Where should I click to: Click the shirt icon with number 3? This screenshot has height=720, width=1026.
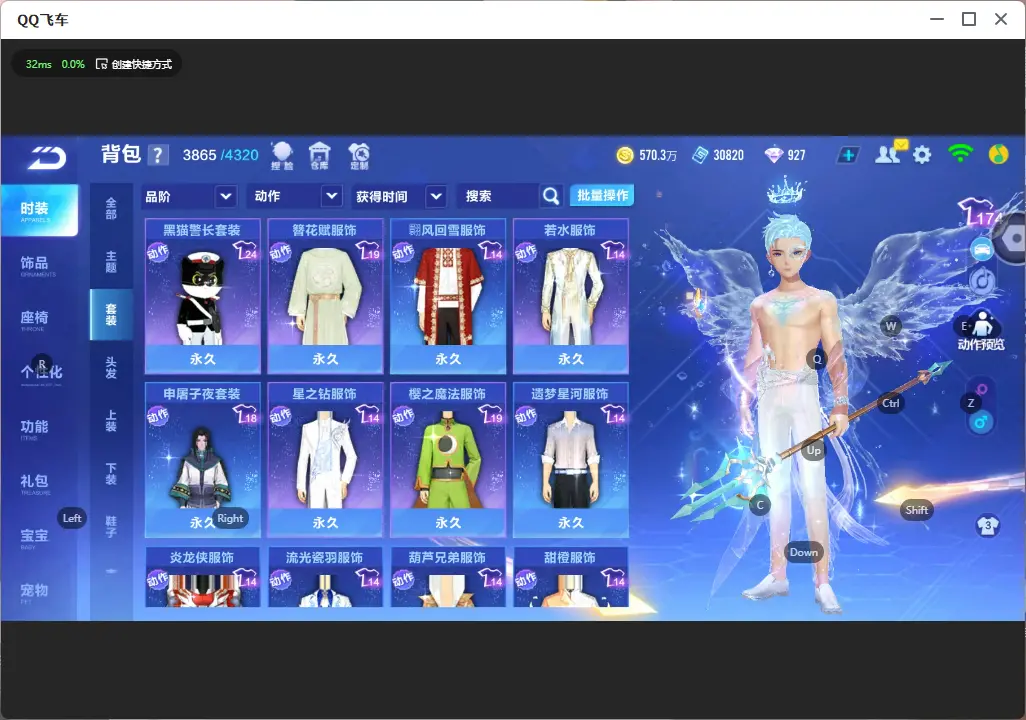(987, 526)
